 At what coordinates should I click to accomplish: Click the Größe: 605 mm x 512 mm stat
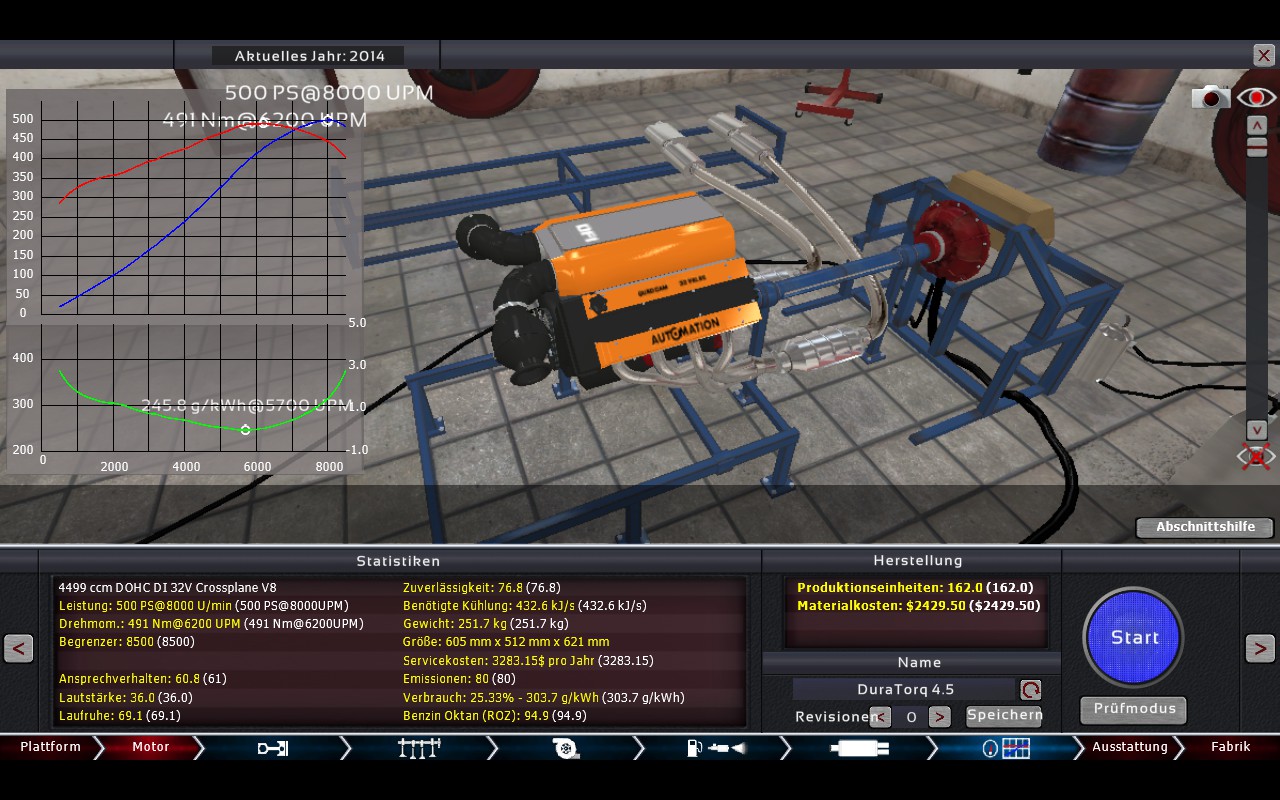tap(506, 641)
